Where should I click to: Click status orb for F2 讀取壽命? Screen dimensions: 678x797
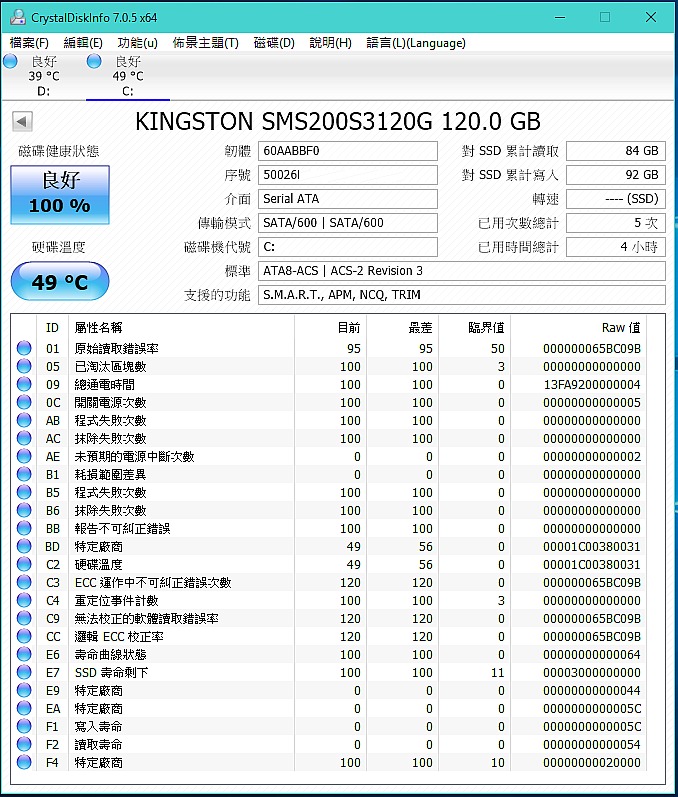pyautogui.click(x=24, y=744)
